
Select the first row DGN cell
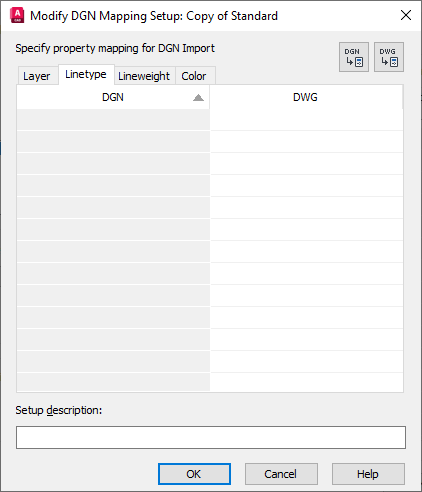113,120
